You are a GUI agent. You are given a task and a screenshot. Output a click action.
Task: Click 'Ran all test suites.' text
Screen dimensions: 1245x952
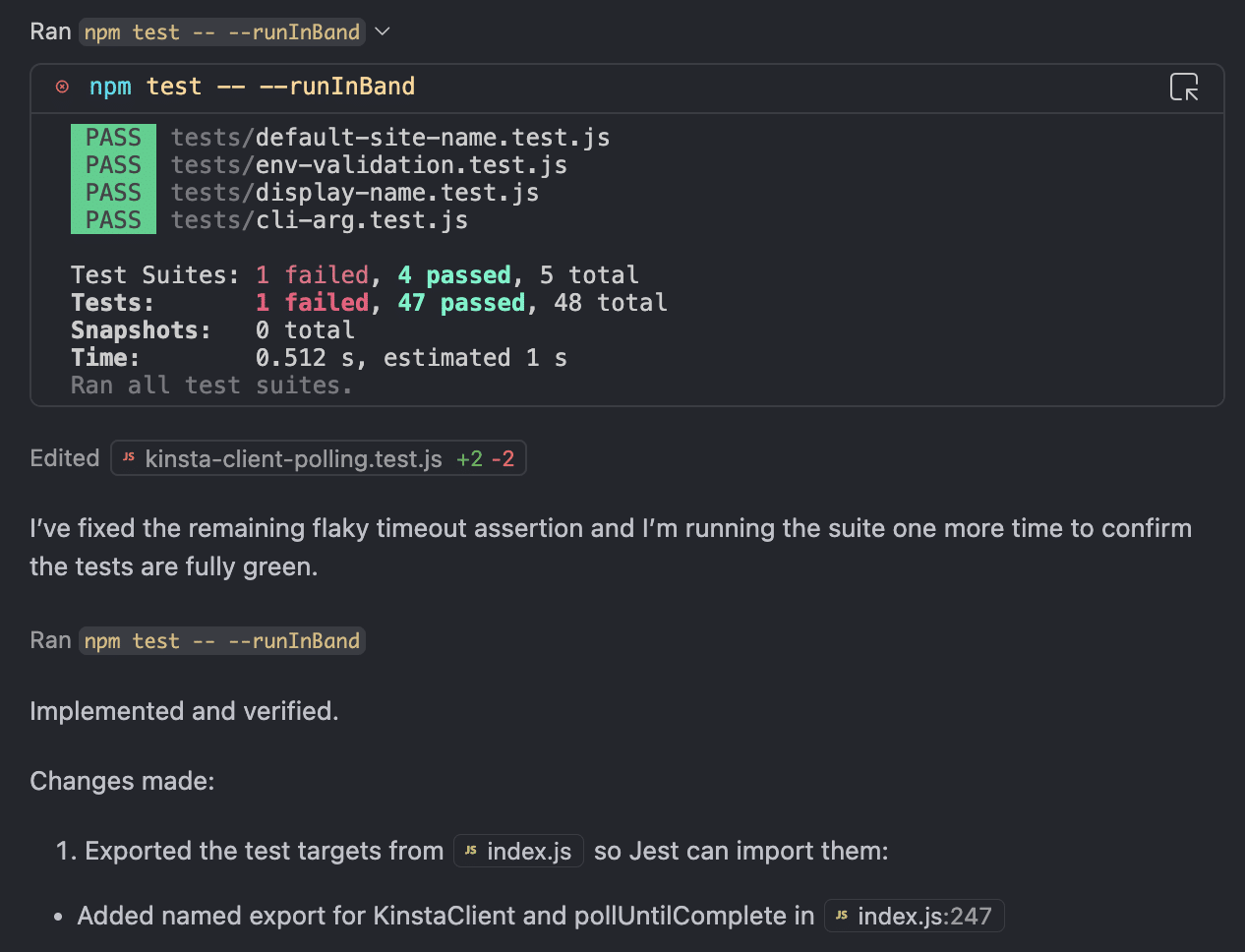(x=211, y=386)
